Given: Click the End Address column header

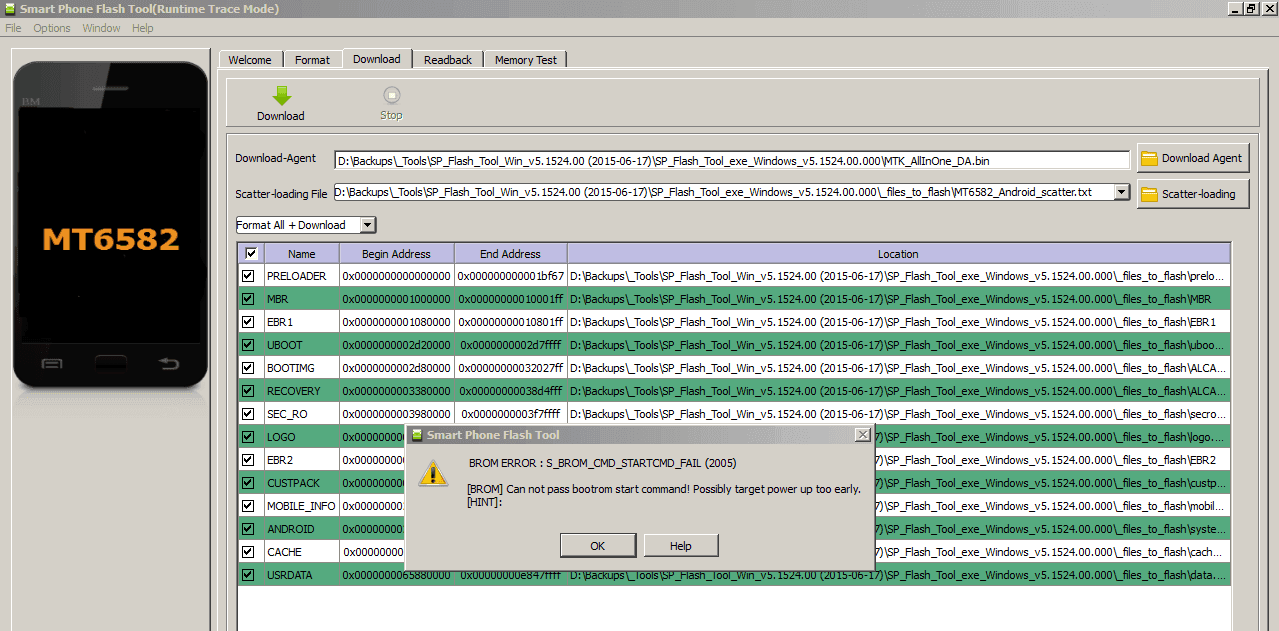Looking at the screenshot, I should [510, 254].
